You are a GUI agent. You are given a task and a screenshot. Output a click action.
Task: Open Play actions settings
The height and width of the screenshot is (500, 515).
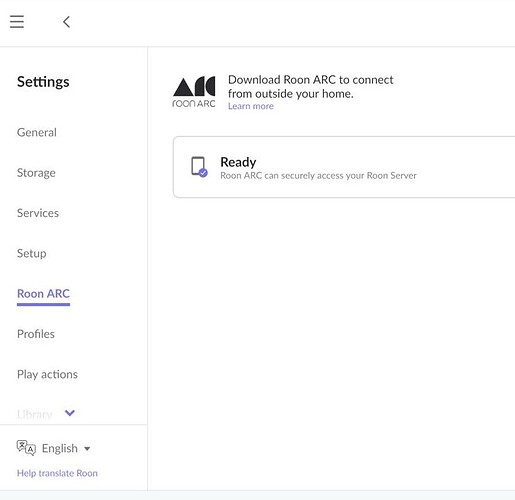[47, 374]
